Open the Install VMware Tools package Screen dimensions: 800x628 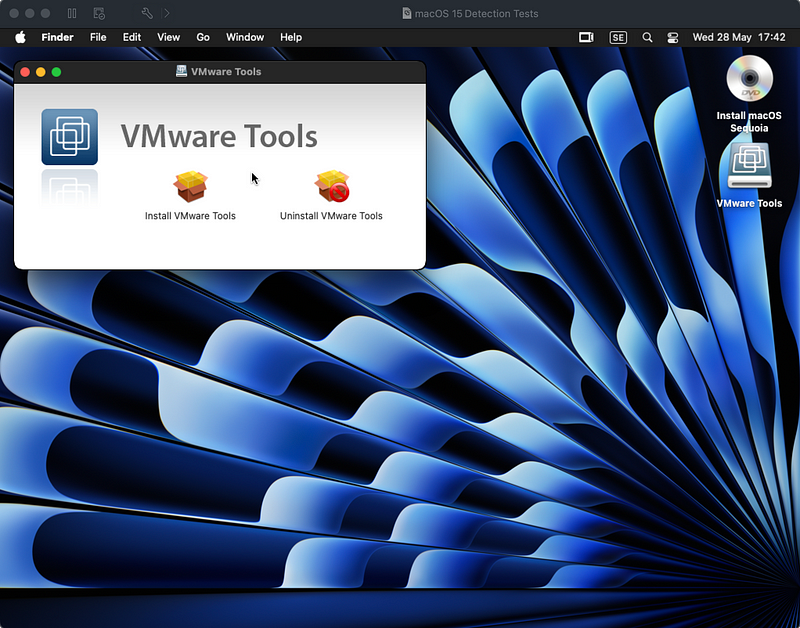190,186
